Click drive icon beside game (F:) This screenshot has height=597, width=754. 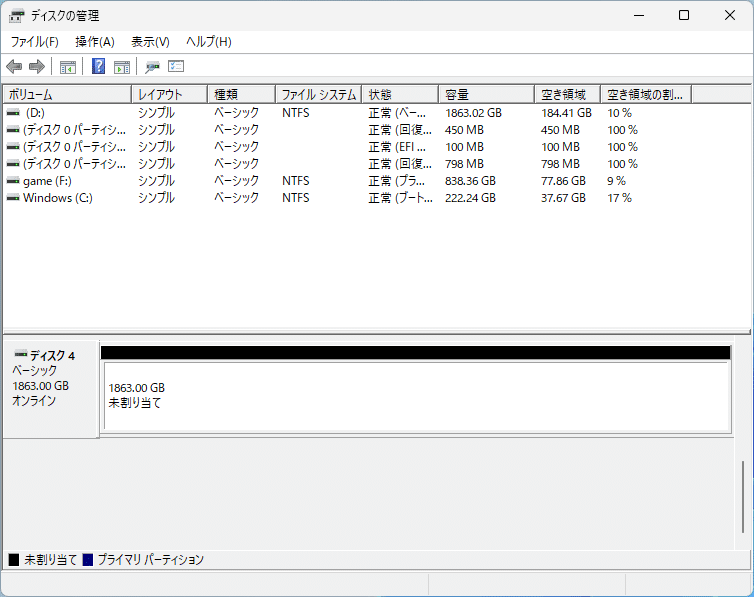coord(13,181)
